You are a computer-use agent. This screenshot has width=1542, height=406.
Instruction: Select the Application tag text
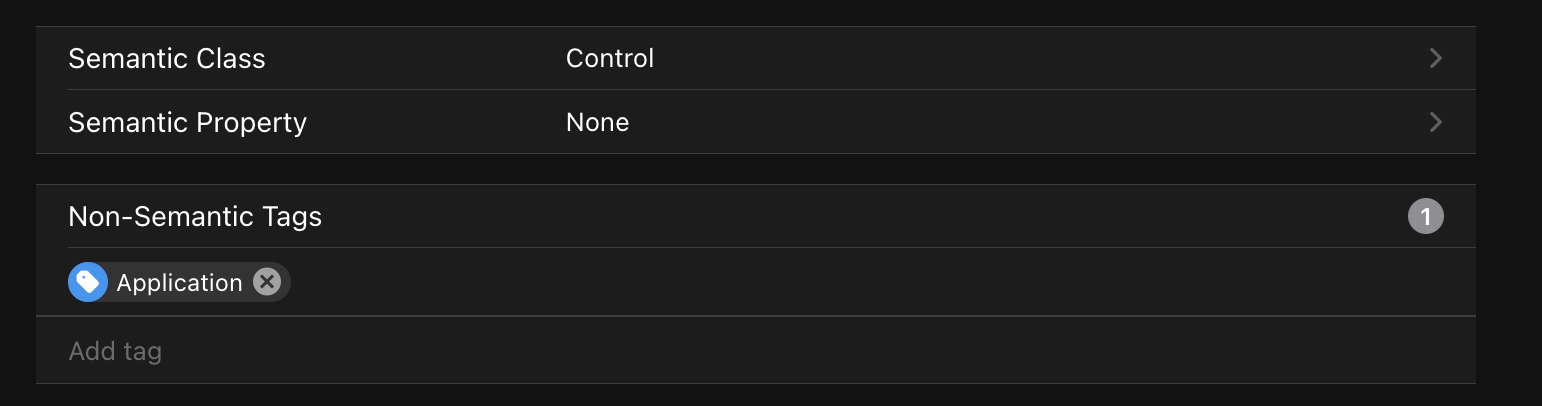pos(179,283)
